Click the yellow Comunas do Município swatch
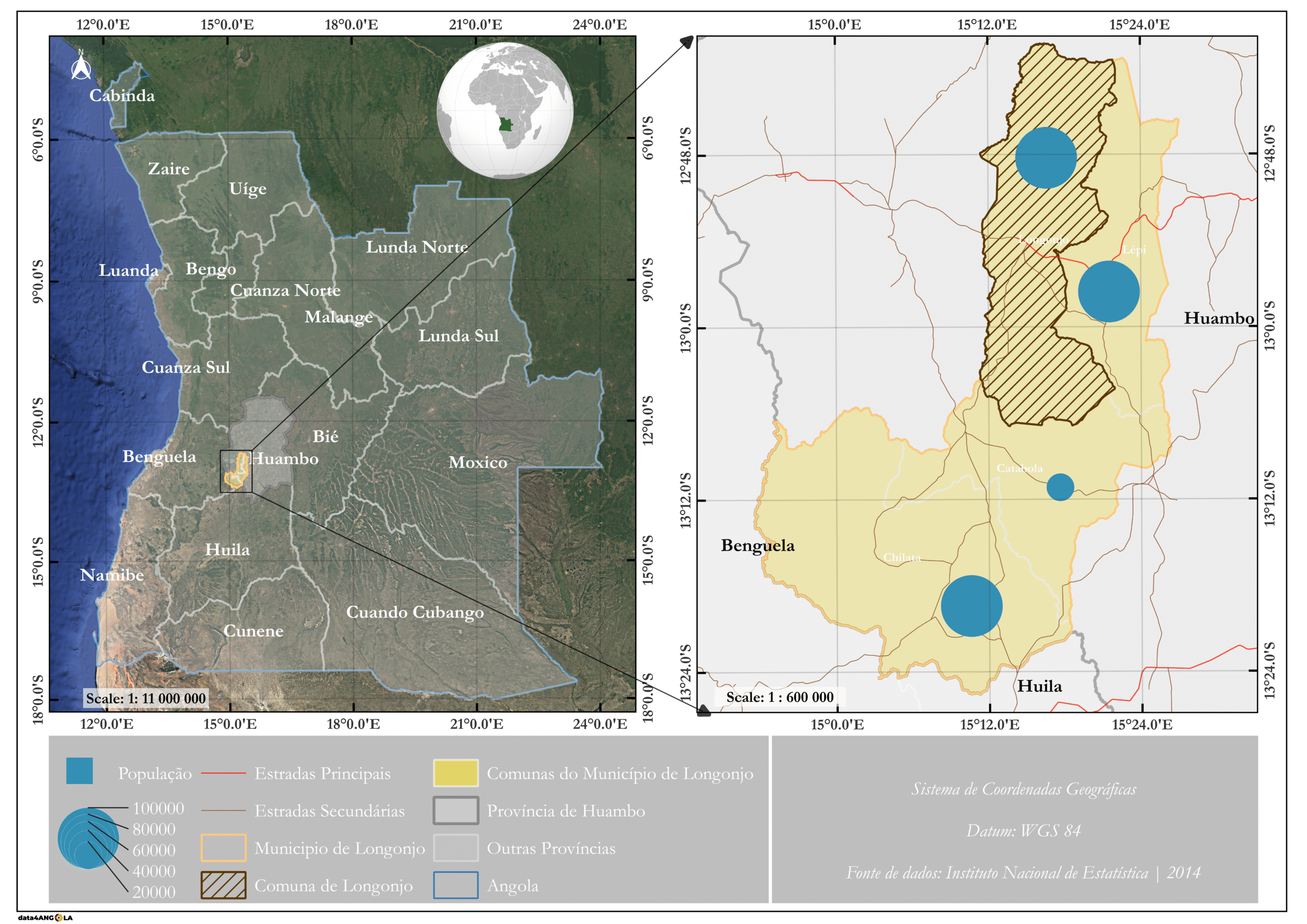Image resolution: width=1307 pixels, height=924 pixels. 455,773
